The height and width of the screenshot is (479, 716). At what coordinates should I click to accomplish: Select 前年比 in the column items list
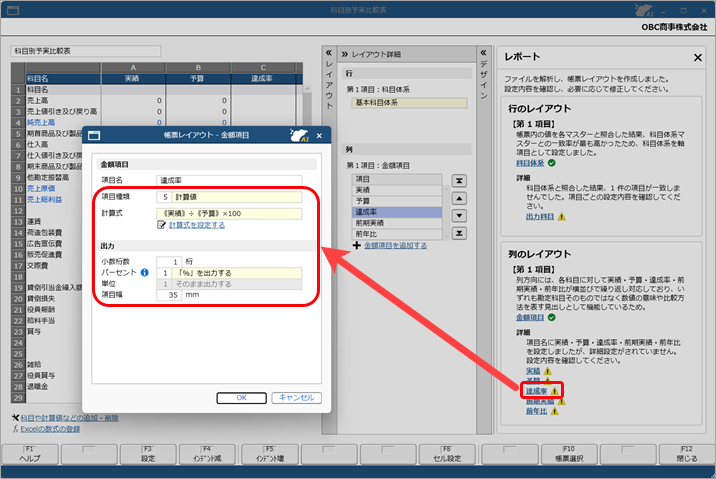coord(397,234)
